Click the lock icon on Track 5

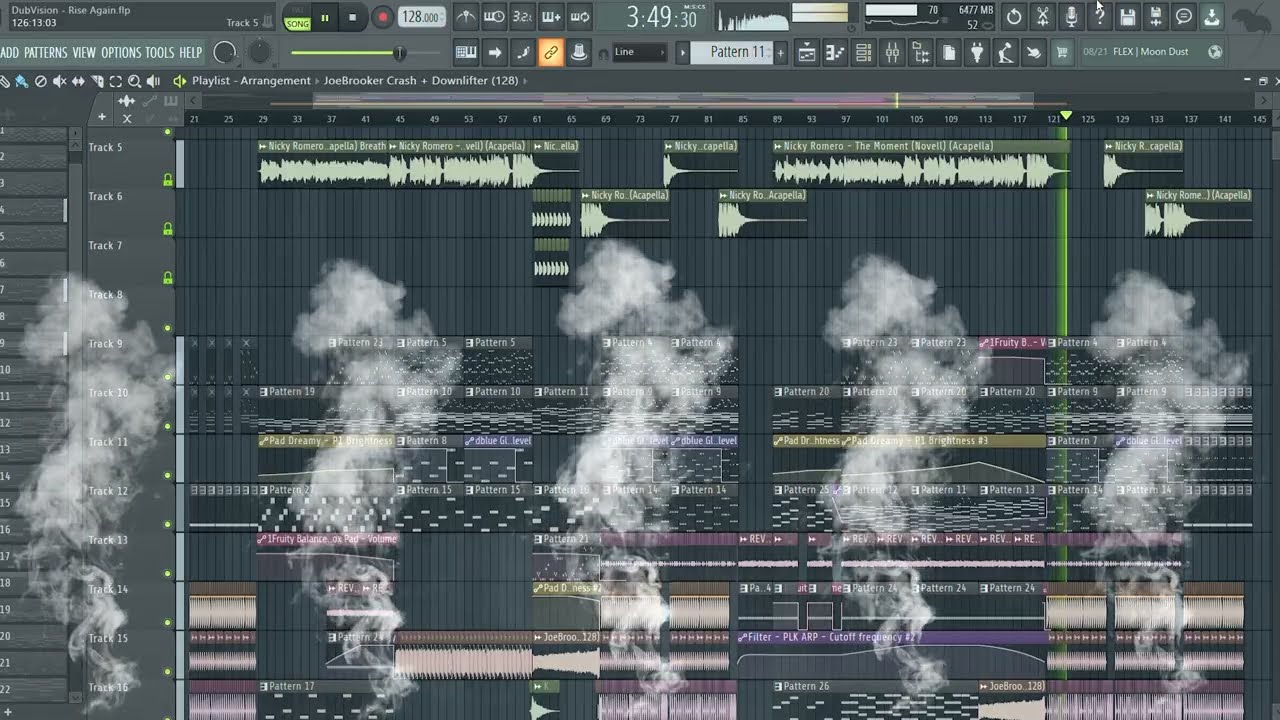coord(168,180)
